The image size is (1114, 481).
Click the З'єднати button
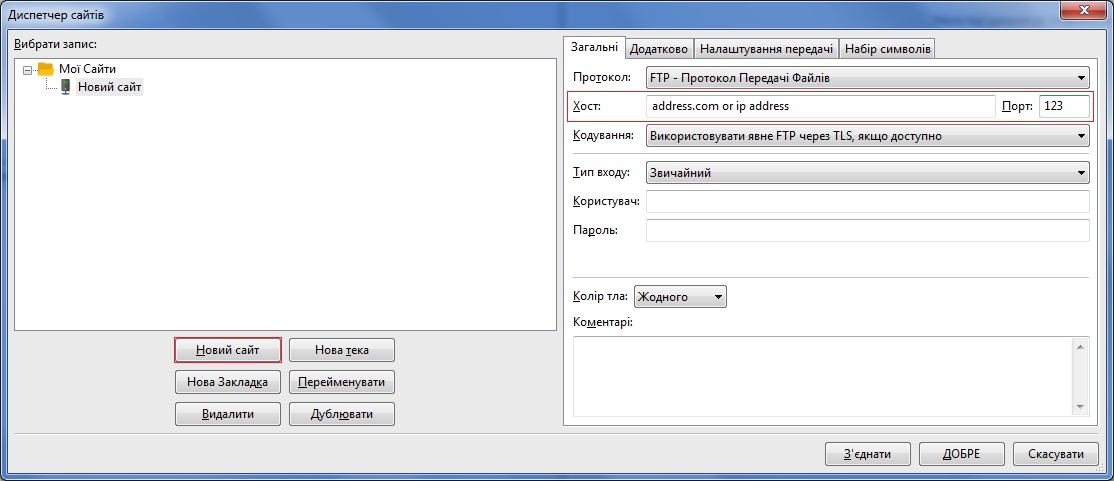click(867, 454)
